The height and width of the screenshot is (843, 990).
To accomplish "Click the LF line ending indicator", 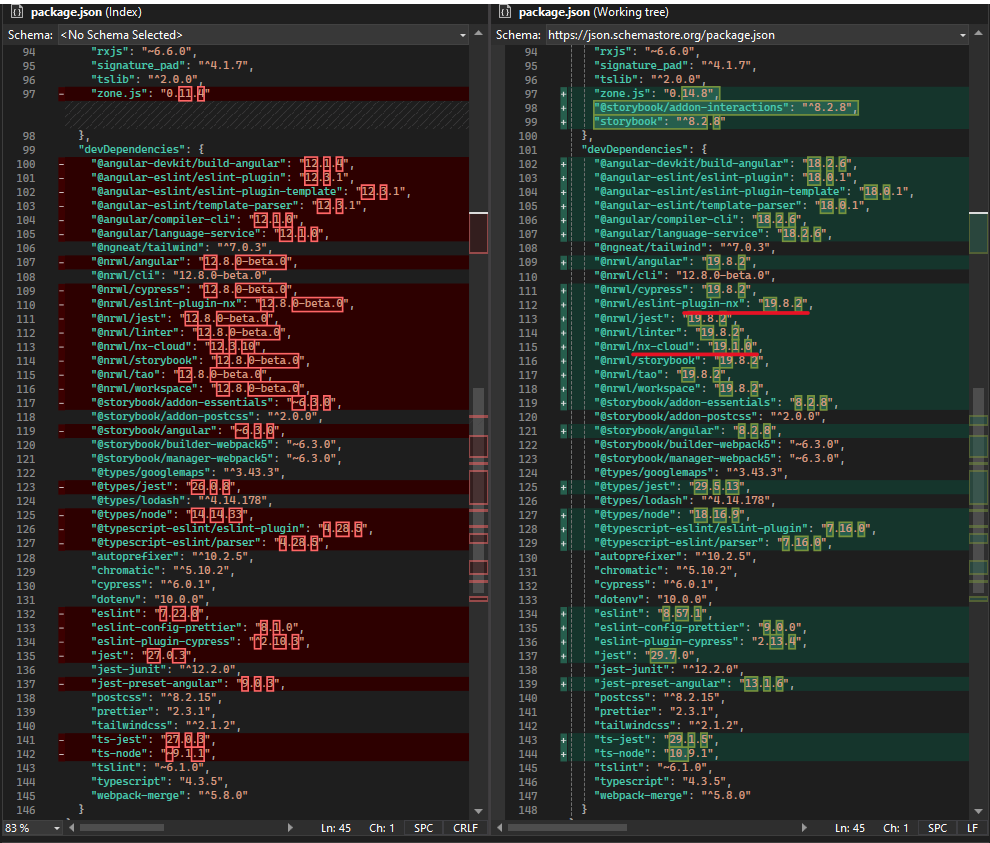I will [x=972, y=828].
